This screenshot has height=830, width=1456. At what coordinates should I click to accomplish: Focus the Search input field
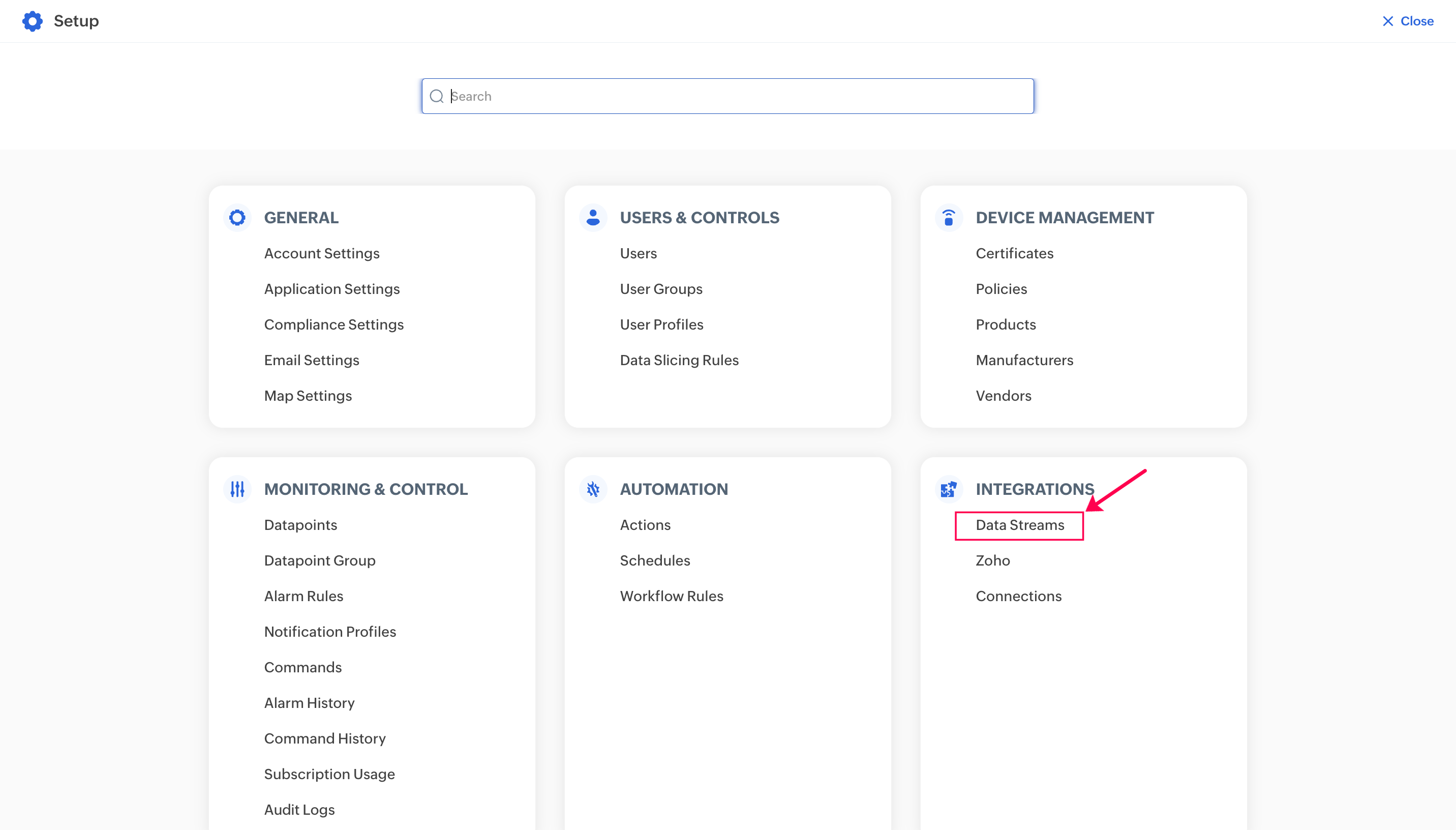point(735,96)
